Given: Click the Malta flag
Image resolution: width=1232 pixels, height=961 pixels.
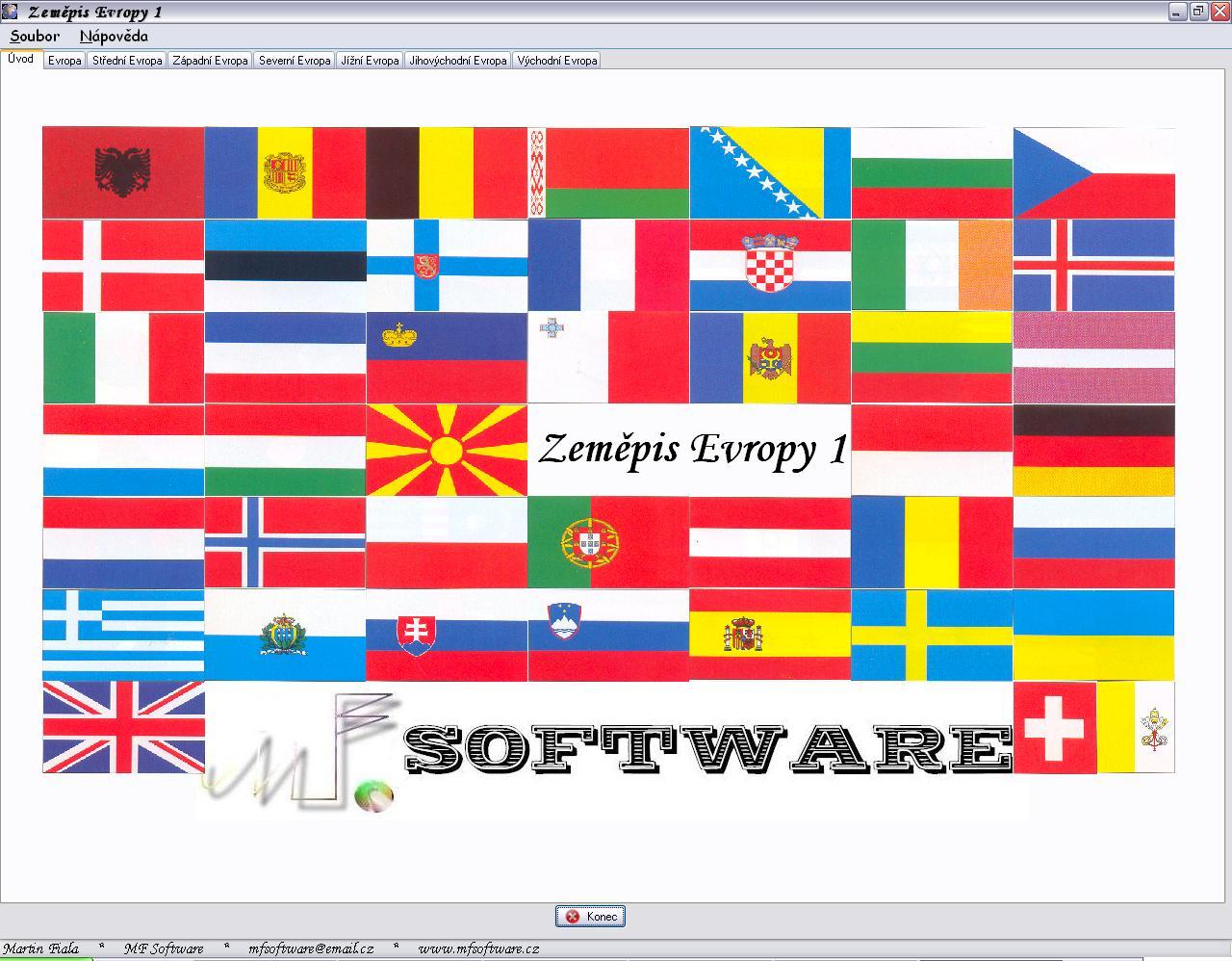Looking at the screenshot, I should click(608, 357).
